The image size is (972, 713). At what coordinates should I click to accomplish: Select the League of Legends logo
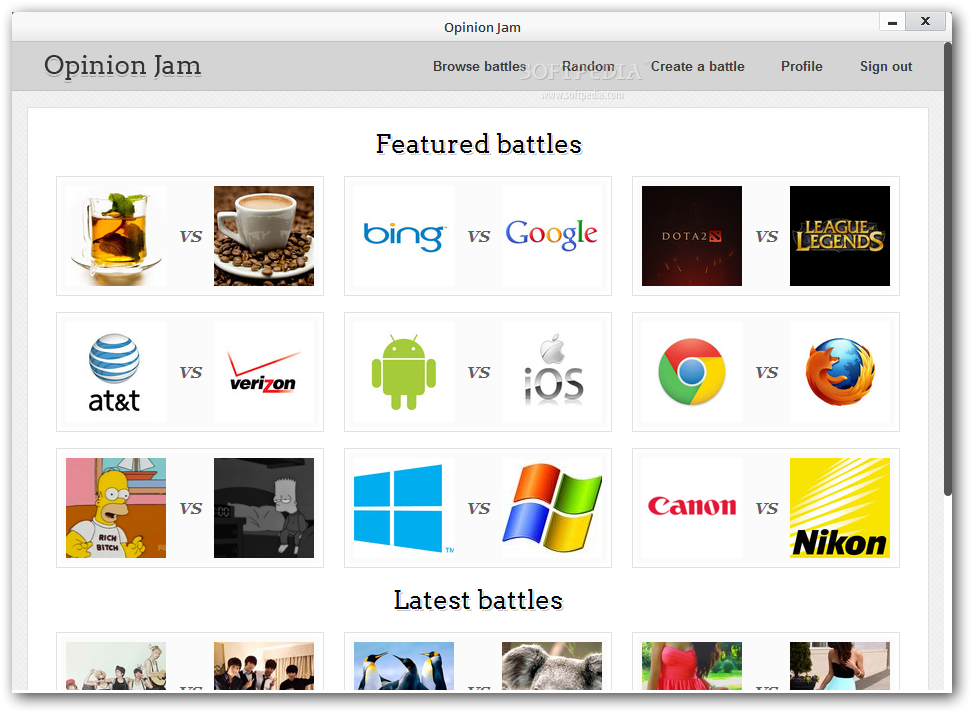click(x=840, y=236)
